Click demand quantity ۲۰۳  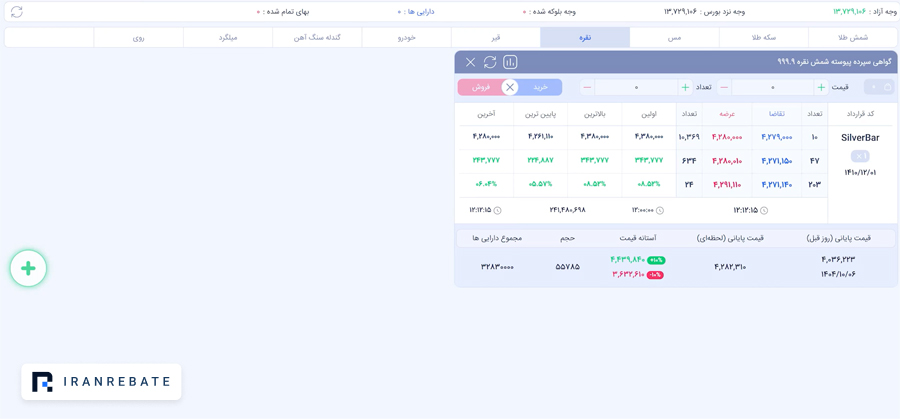coord(814,185)
